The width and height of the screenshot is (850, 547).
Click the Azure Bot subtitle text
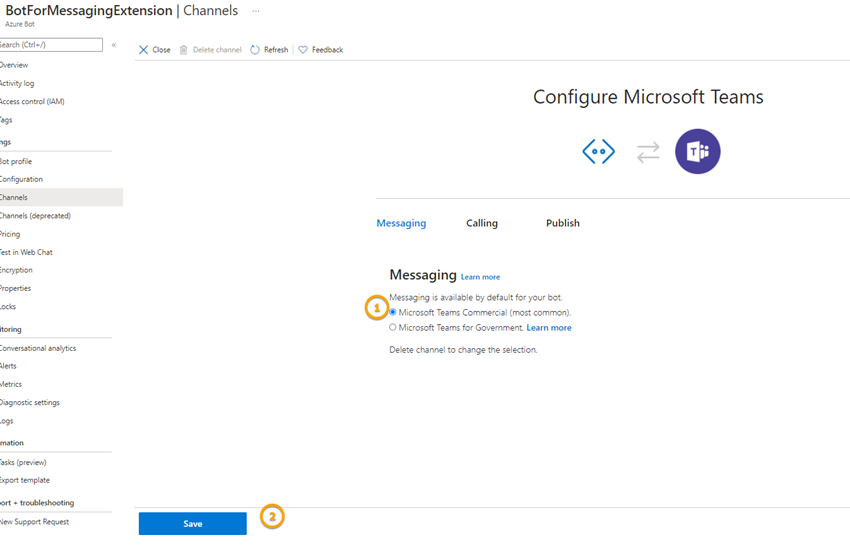(x=20, y=24)
